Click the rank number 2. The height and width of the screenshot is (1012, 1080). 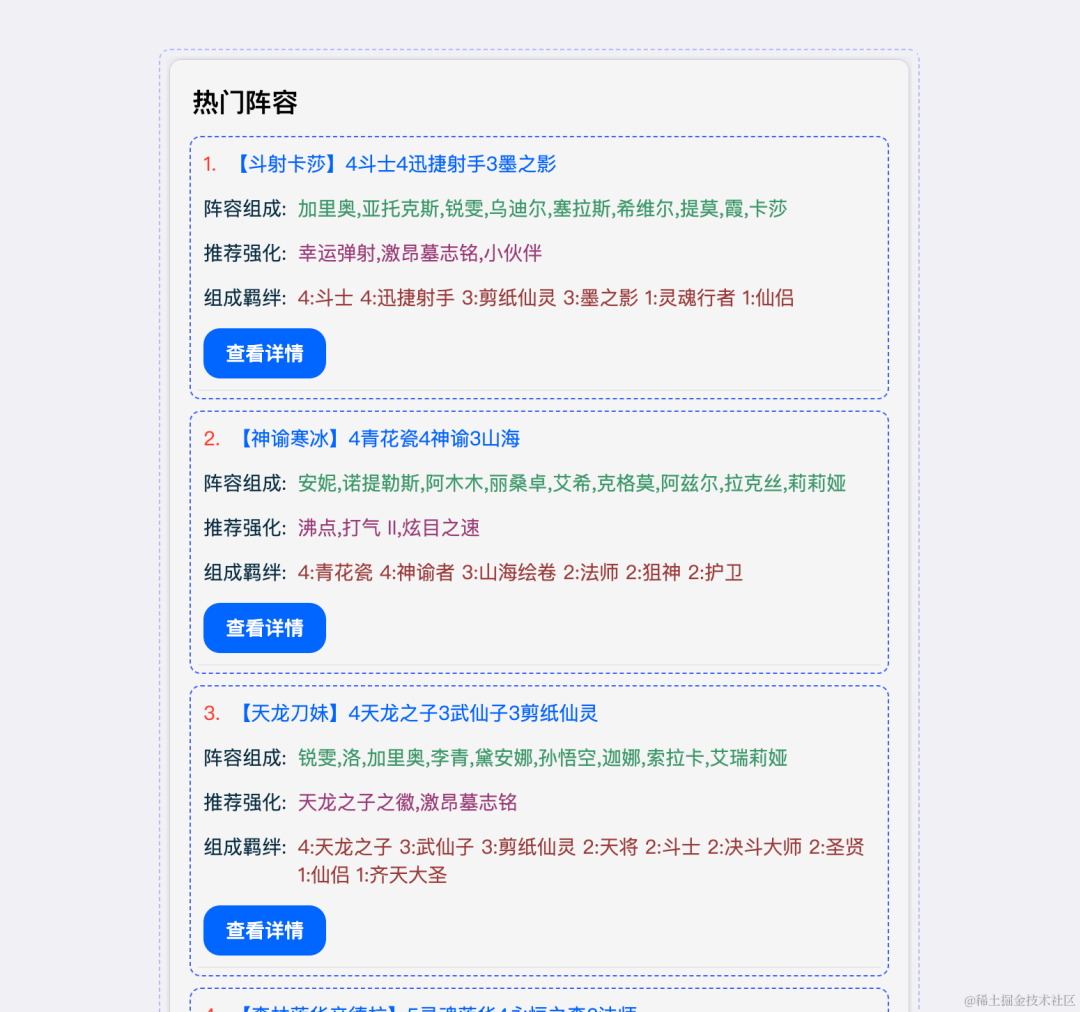coord(212,439)
